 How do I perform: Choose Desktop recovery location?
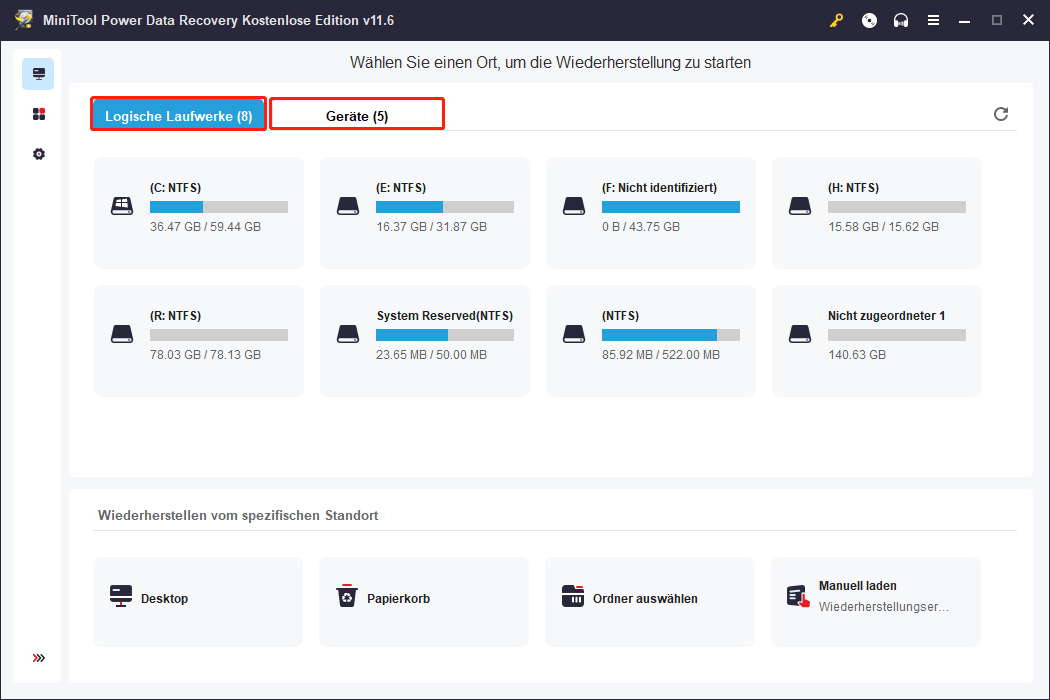pos(198,602)
